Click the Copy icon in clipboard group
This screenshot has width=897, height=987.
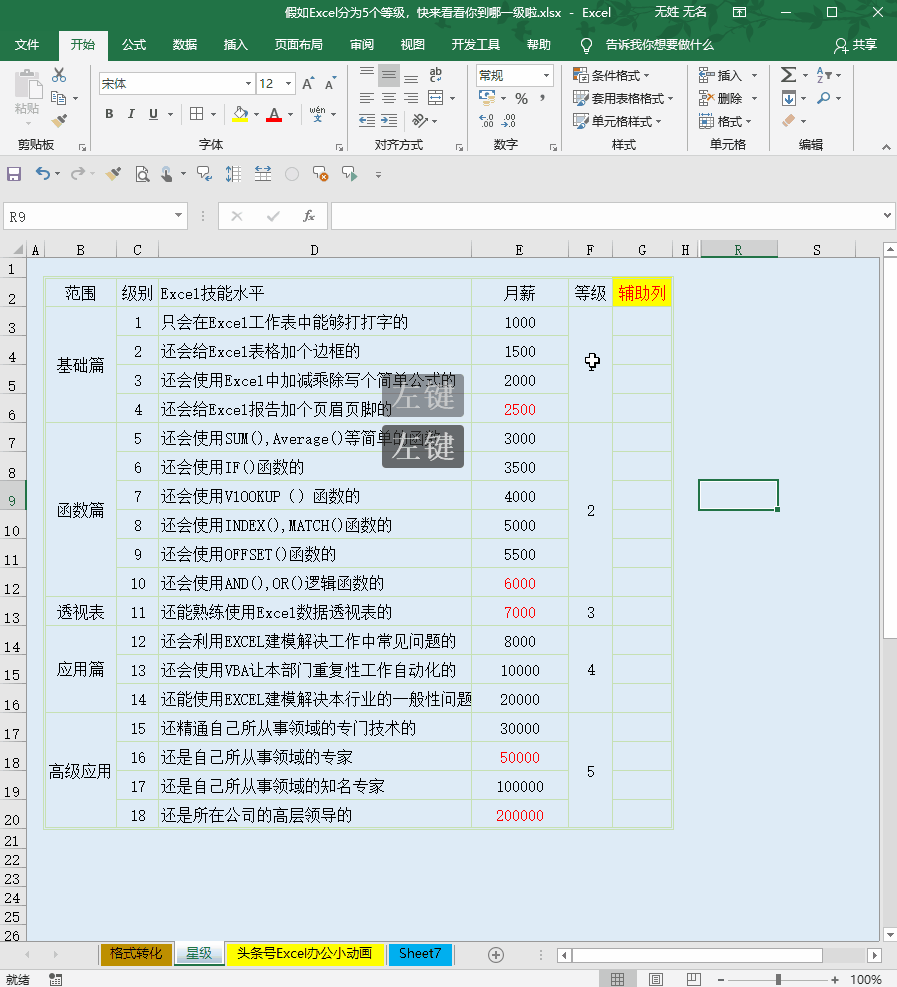pos(59,98)
